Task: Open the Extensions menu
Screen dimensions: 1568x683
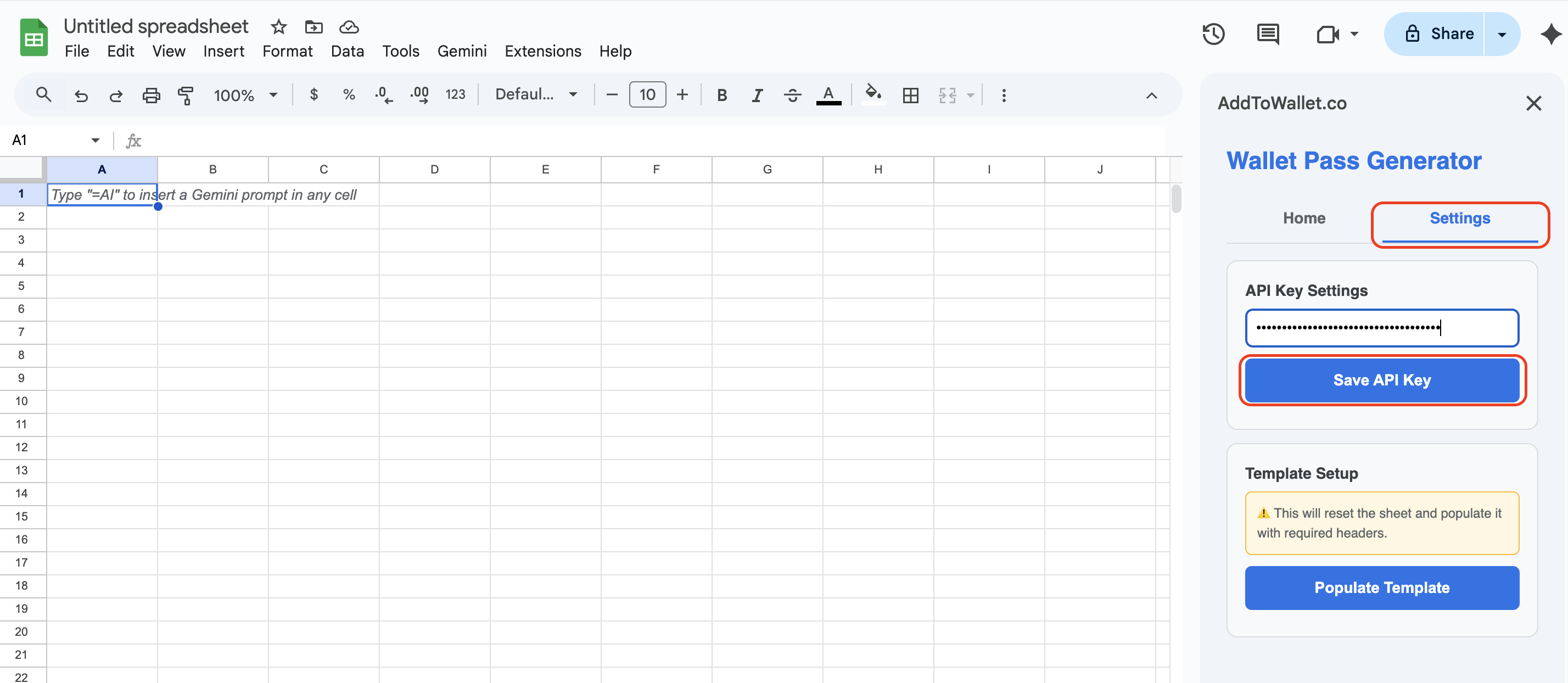Action: (x=542, y=51)
